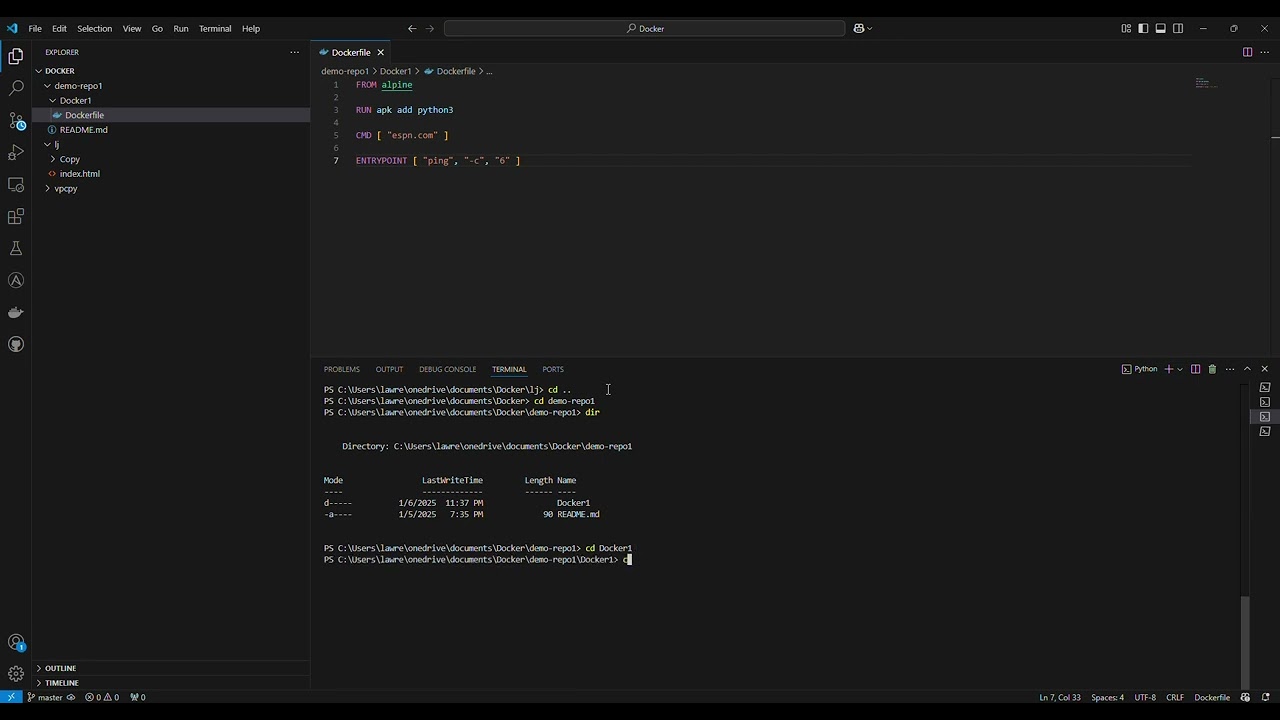The image size is (1280, 720).
Task: Click the CRLF end-of-line status item
Action: (1175, 697)
